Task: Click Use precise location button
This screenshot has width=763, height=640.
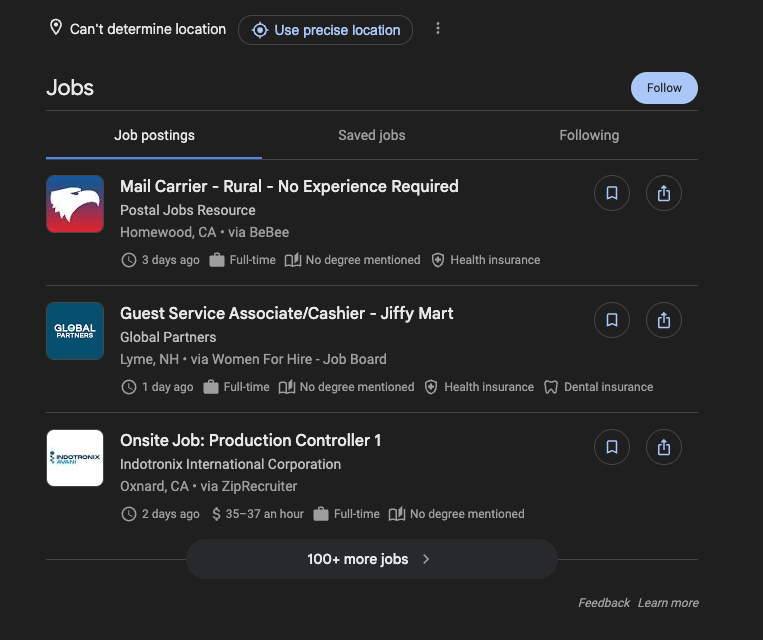Action: click(x=325, y=30)
